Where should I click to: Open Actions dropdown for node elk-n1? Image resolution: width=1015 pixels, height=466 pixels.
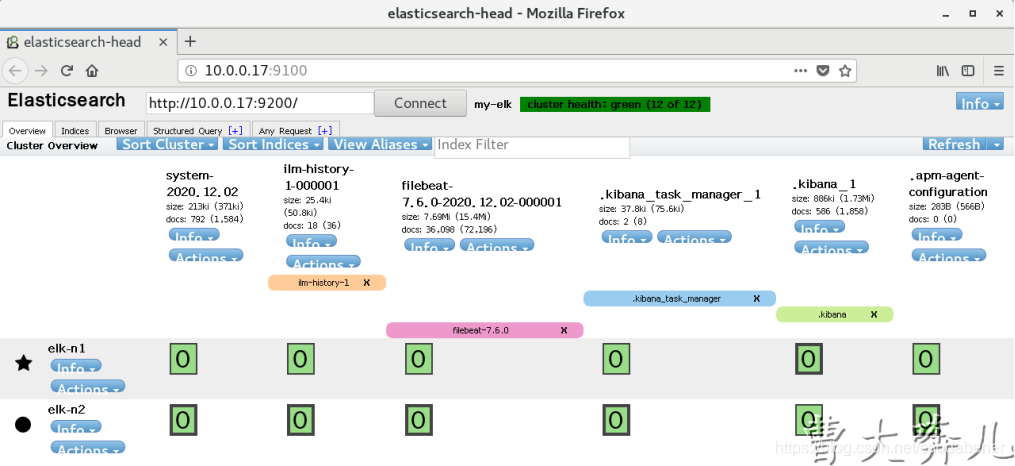point(88,387)
